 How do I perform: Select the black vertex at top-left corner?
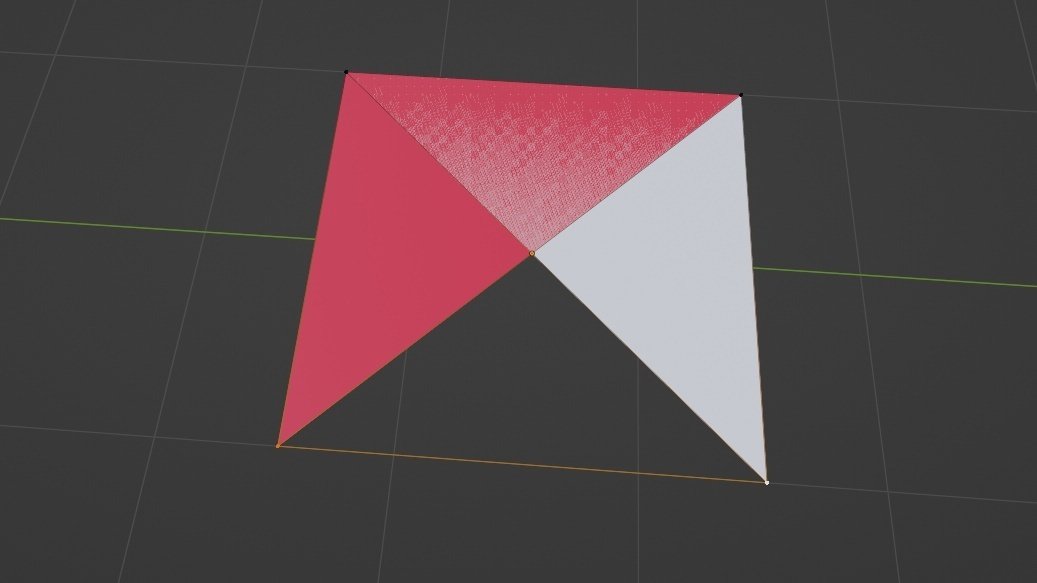(x=346, y=71)
